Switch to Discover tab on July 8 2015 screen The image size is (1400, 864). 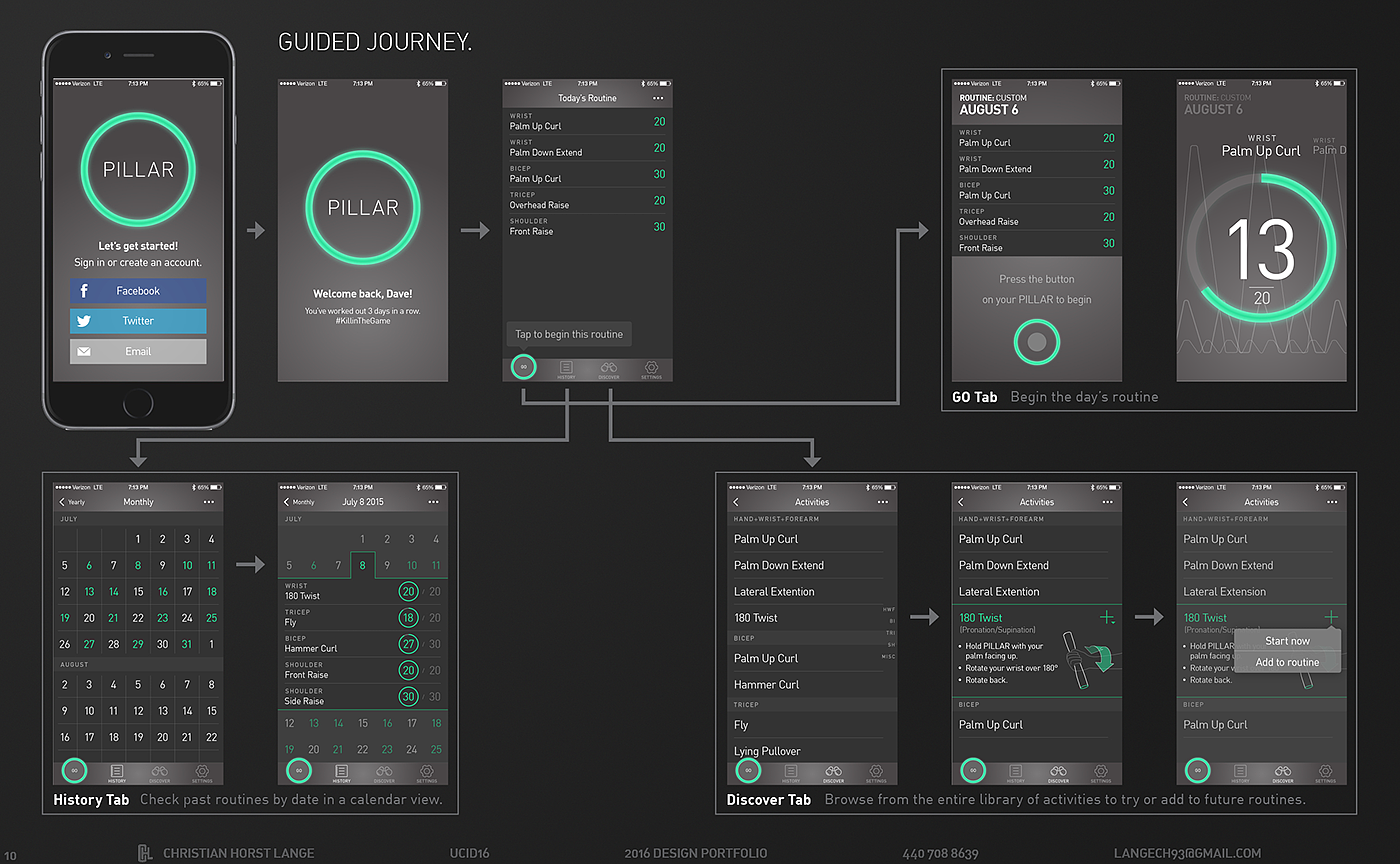click(385, 772)
